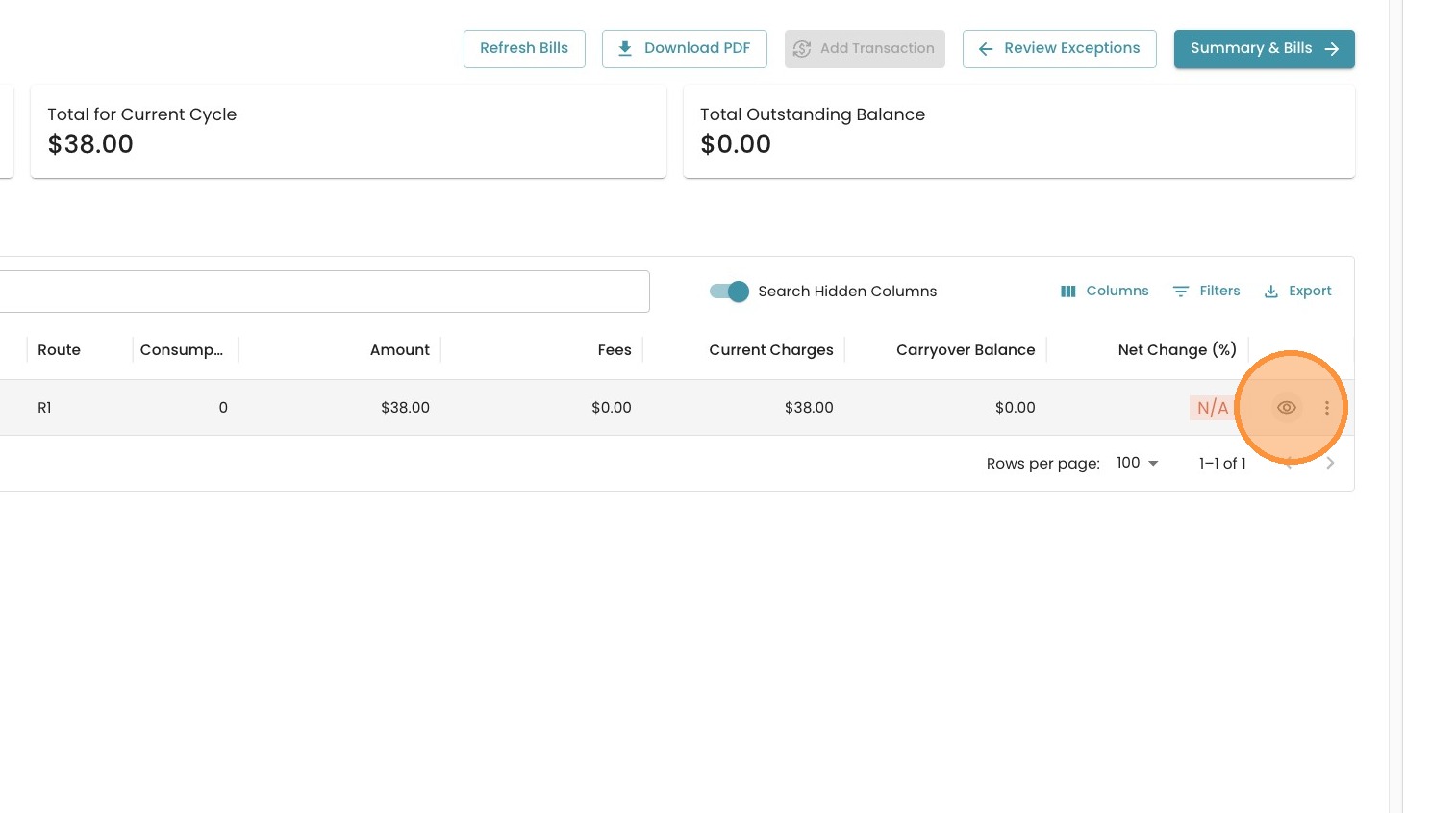Viewport: 1456px width, 813px height.
Task: Click the Route column header
Action: [x=59, y=350]
